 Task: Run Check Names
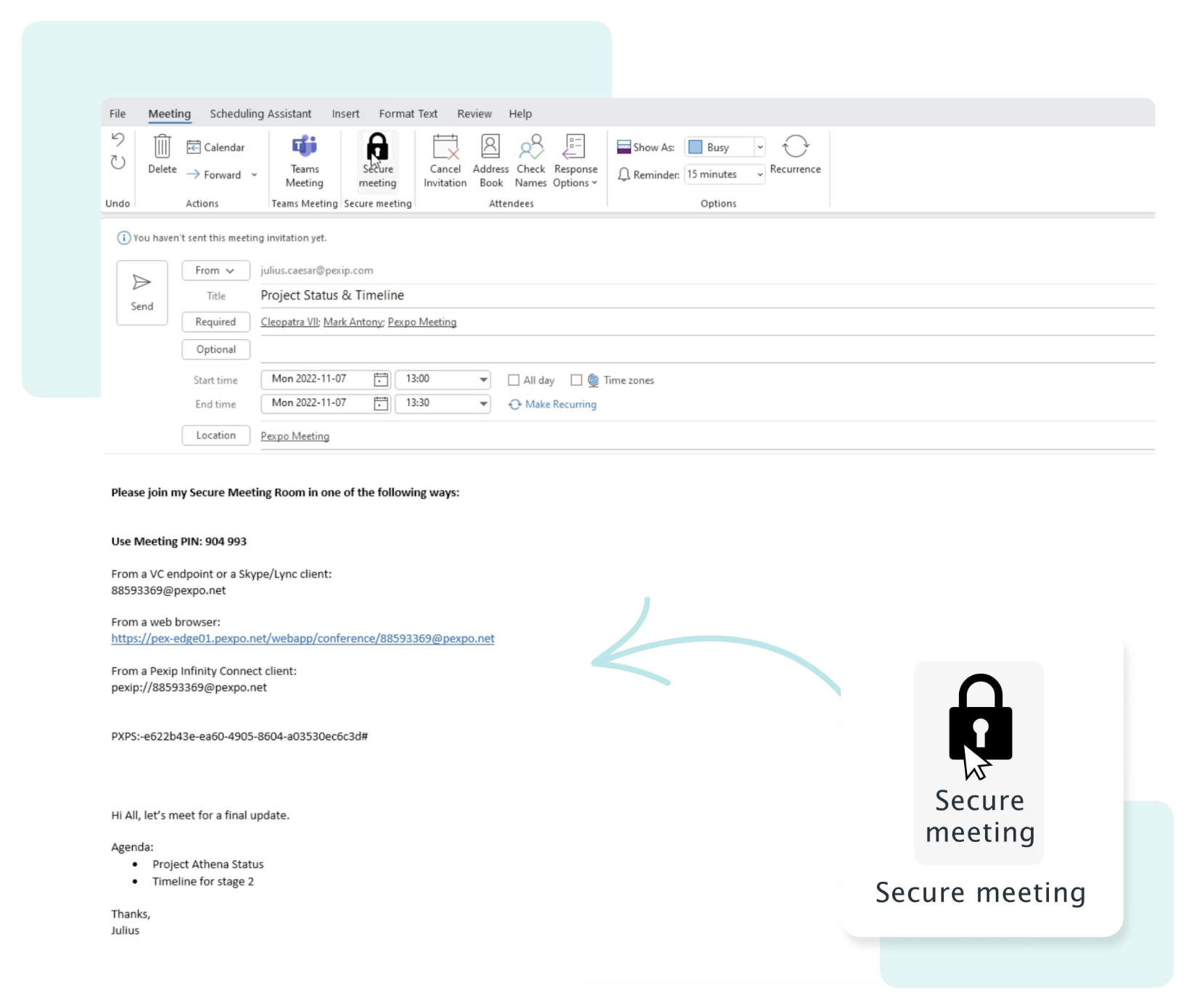pyautogui.click(x=531, y=162)
